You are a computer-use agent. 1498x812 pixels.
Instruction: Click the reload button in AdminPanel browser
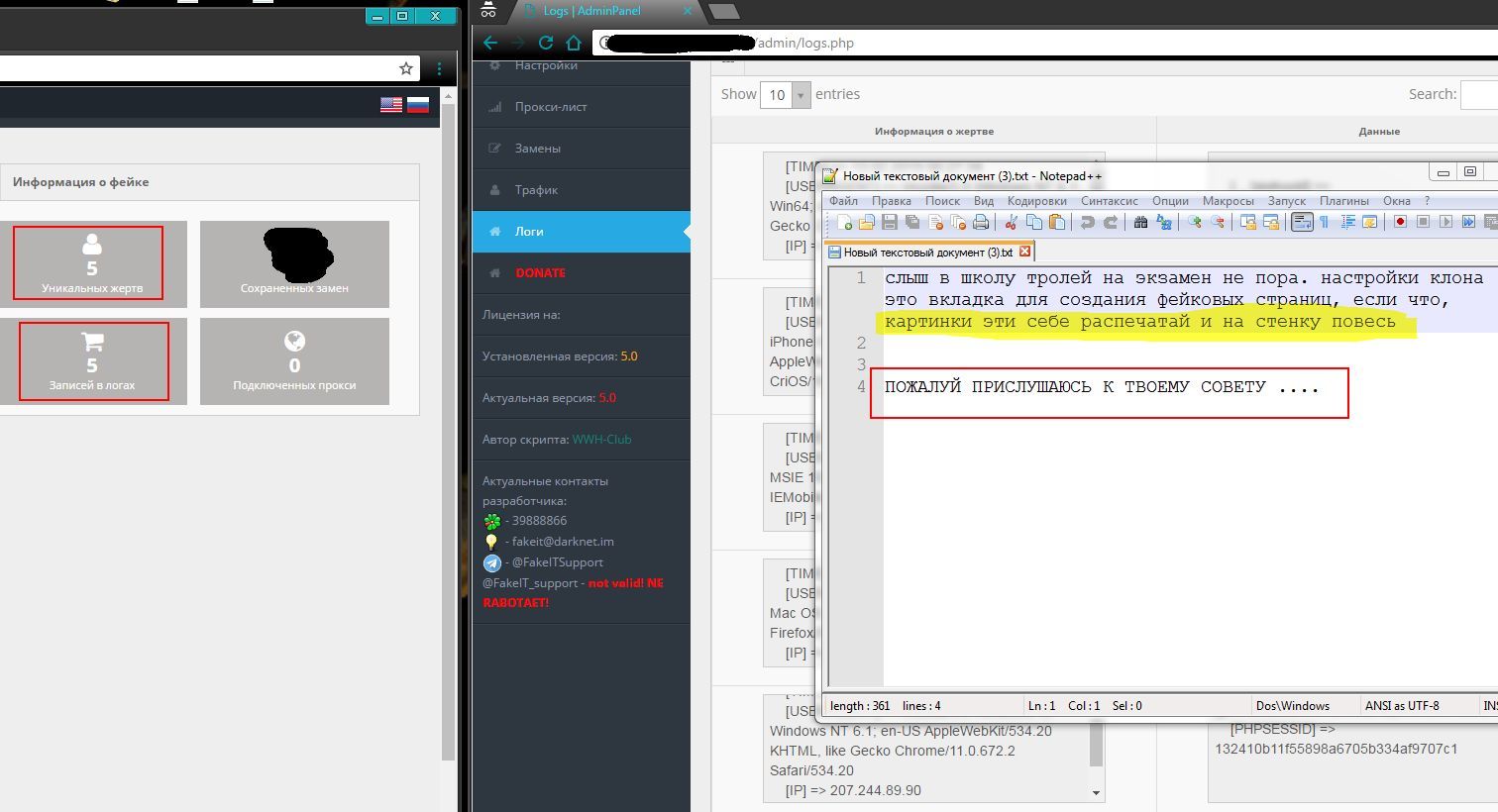[545, 43]
